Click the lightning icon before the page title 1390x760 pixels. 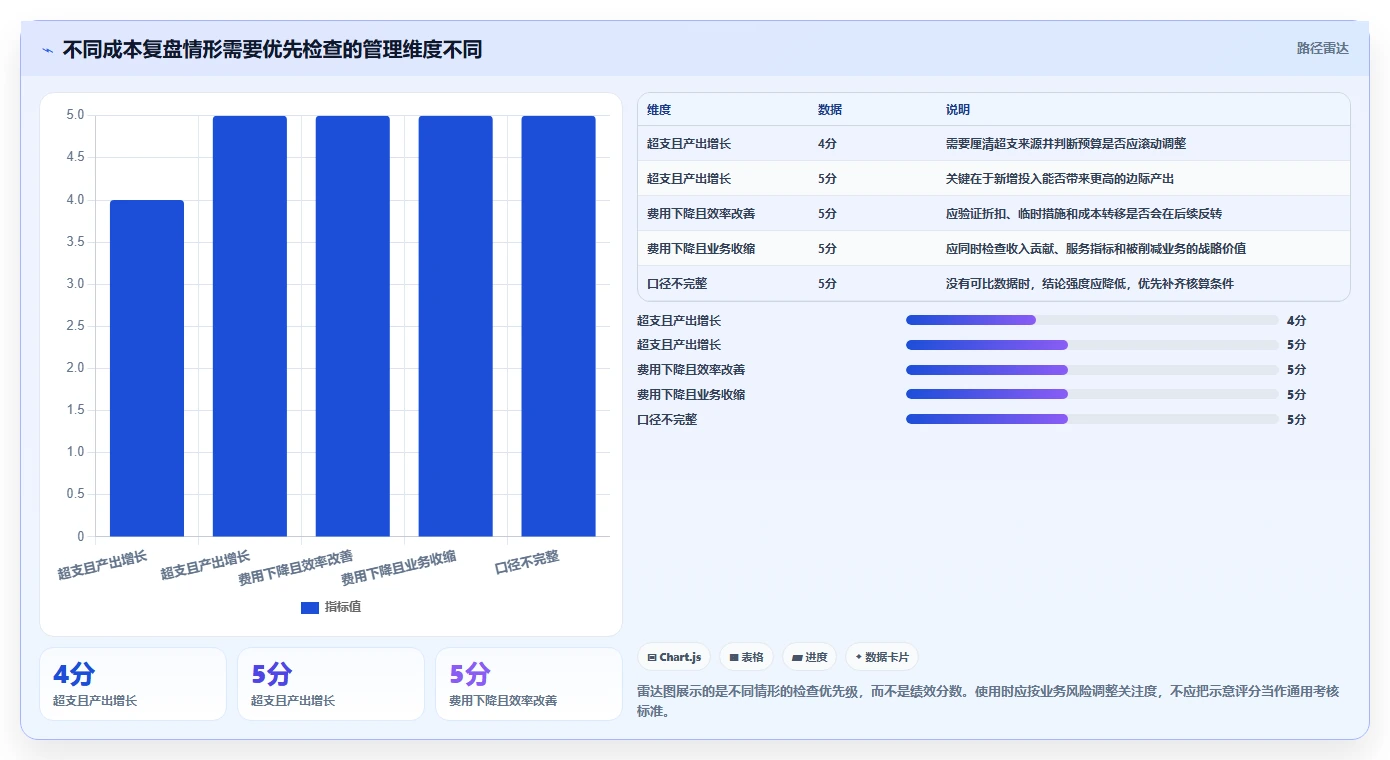pos(47,50)
